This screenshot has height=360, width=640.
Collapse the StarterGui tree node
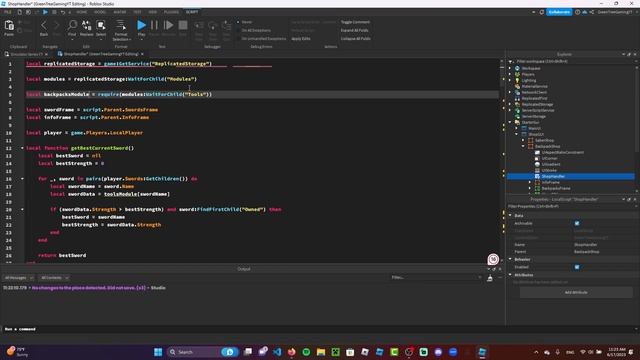pyautogui.click(x=510, y=122)
